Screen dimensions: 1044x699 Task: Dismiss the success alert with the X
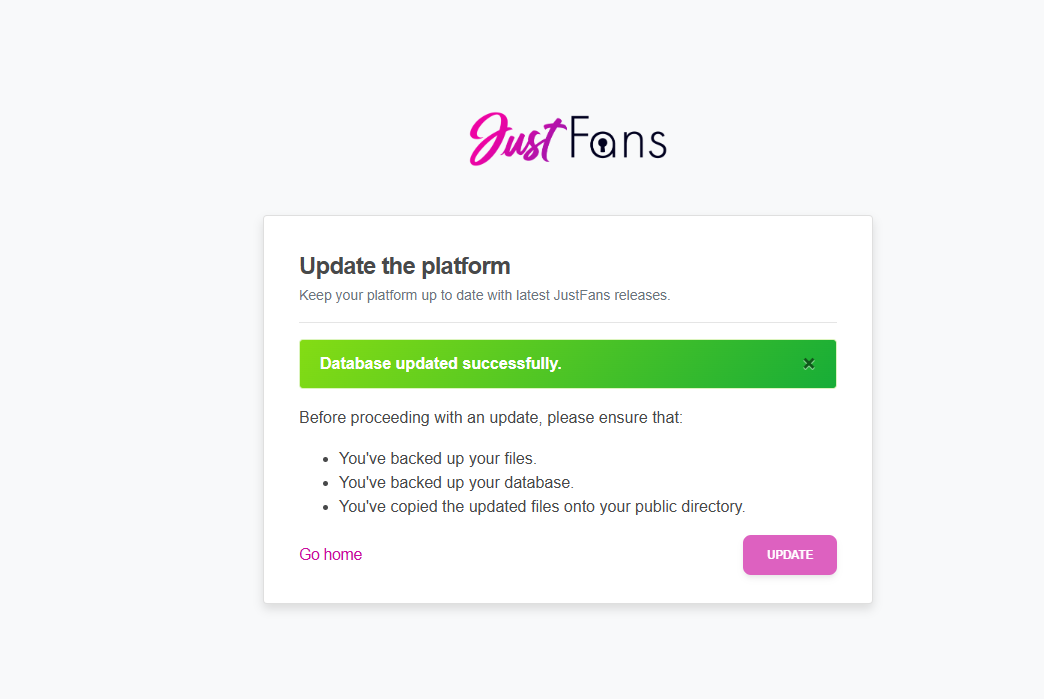pos(809,364)
